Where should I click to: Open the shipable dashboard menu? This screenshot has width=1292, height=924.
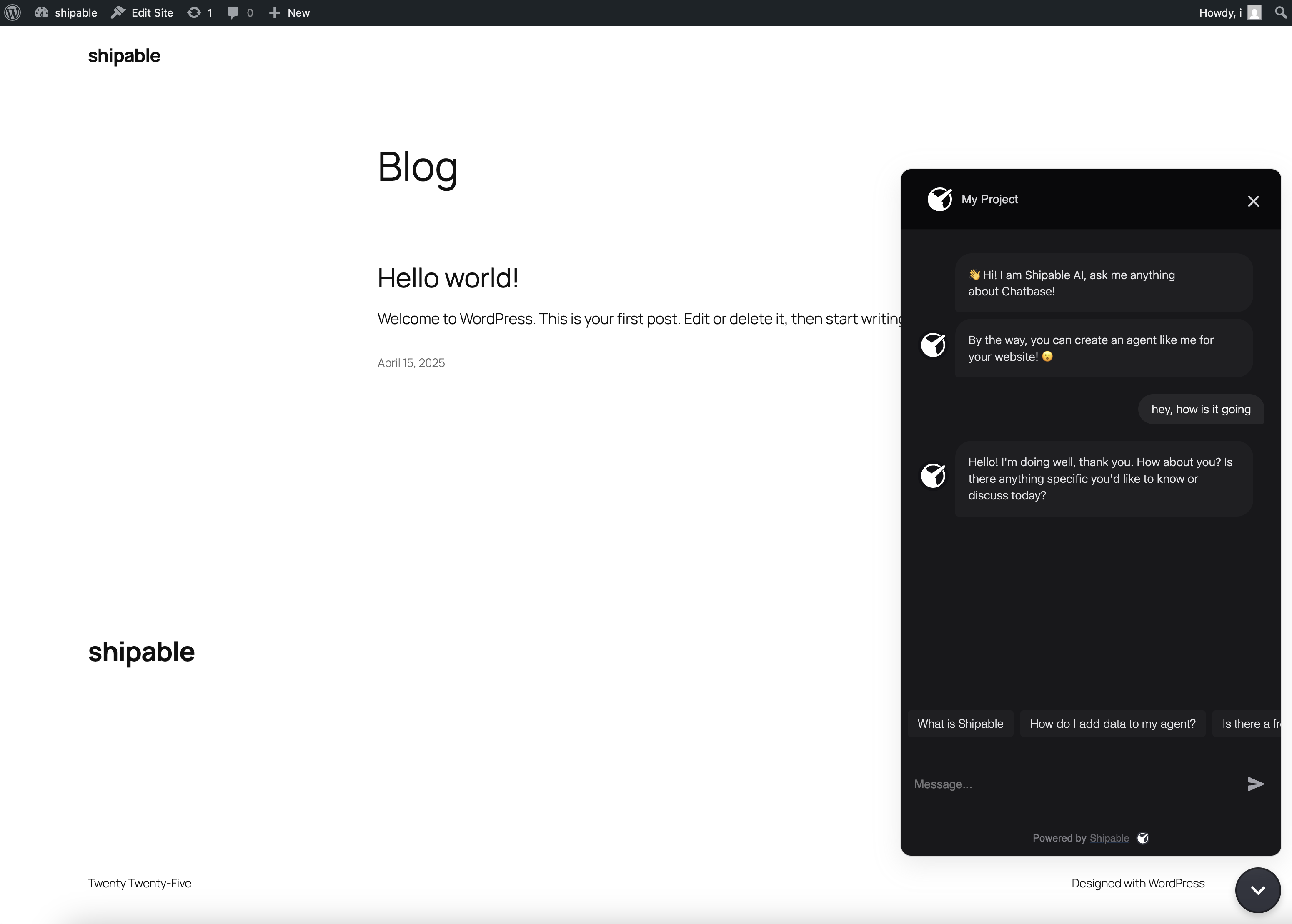(66, 12)
